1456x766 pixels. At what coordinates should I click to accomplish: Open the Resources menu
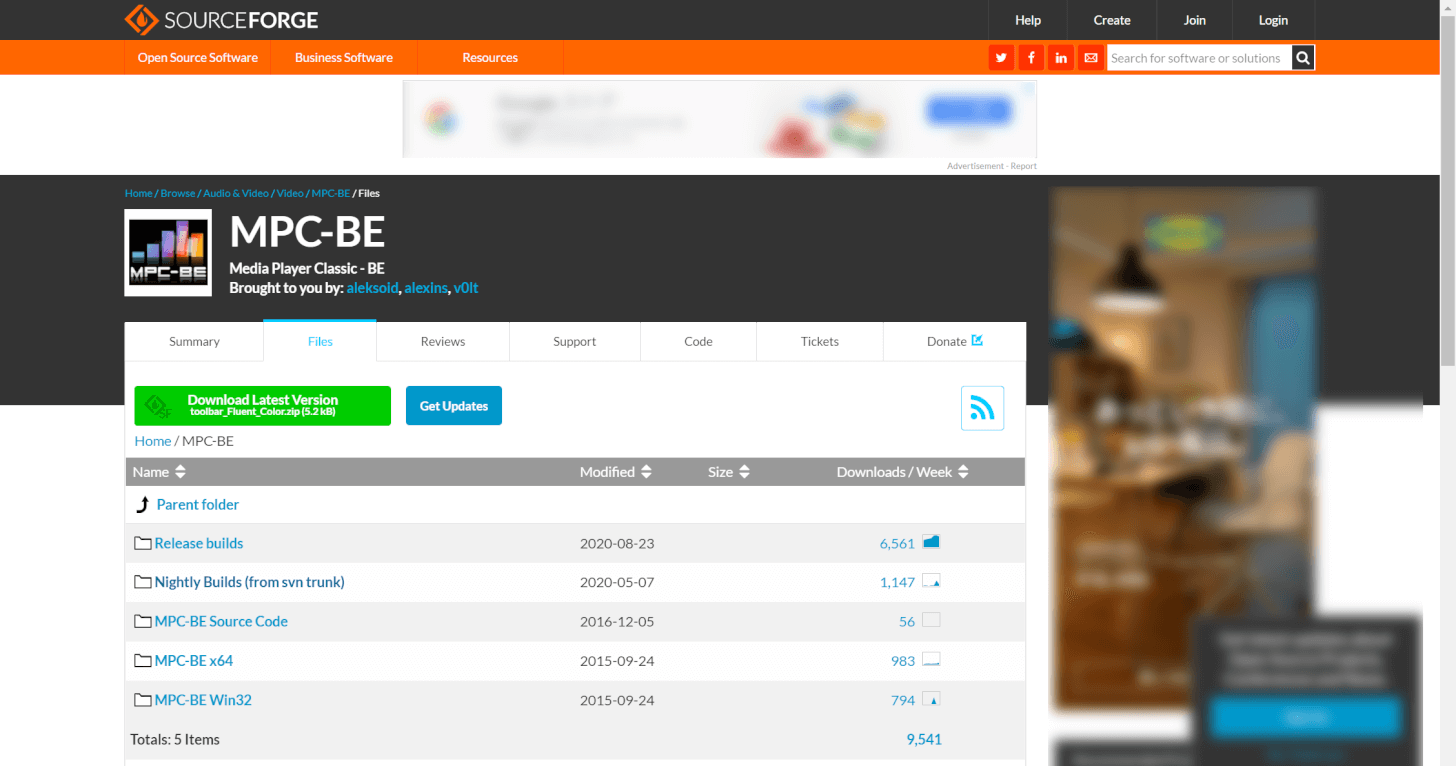coord(490,57)
